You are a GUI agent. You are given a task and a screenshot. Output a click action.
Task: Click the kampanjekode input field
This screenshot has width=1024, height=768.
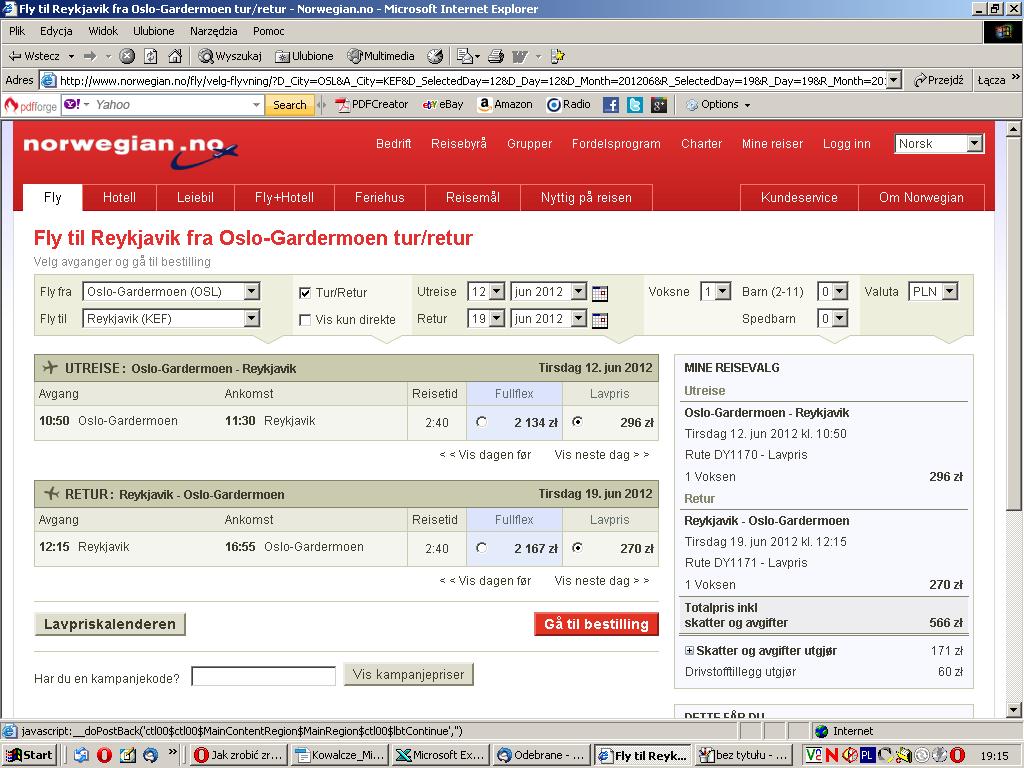263,676
